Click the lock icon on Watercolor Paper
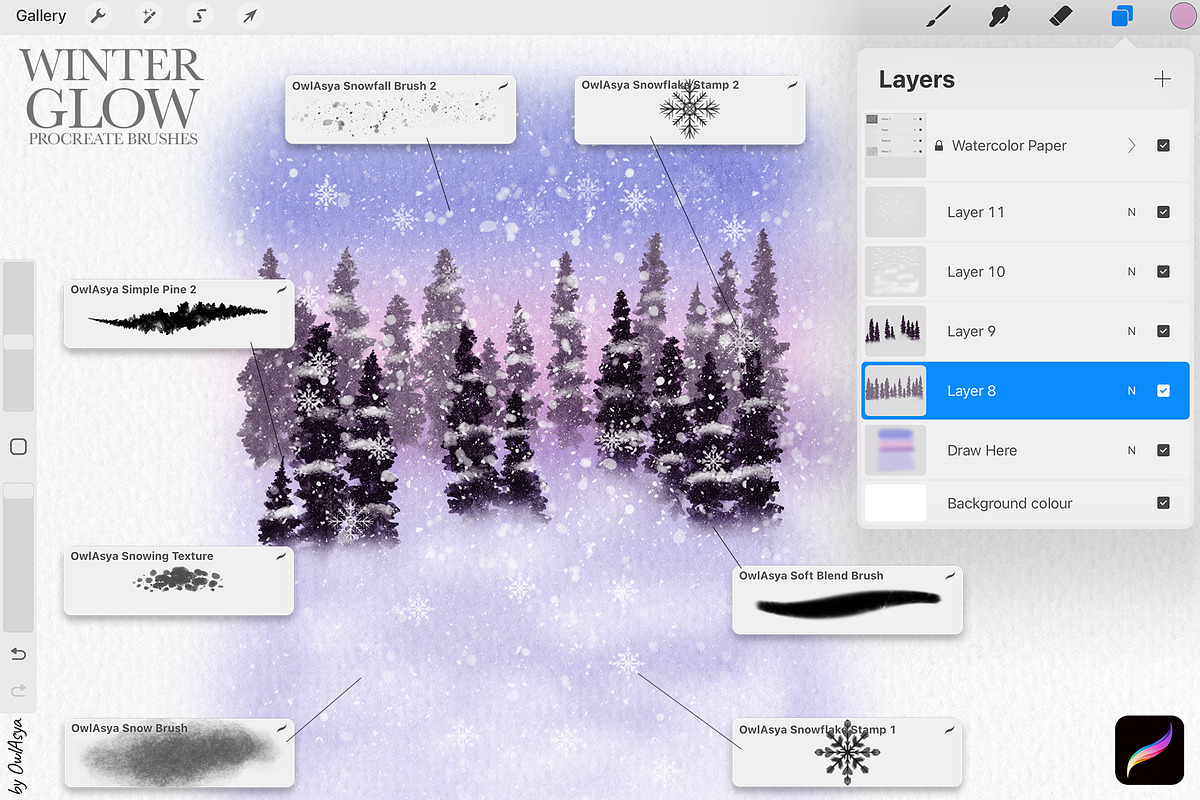 938,146
